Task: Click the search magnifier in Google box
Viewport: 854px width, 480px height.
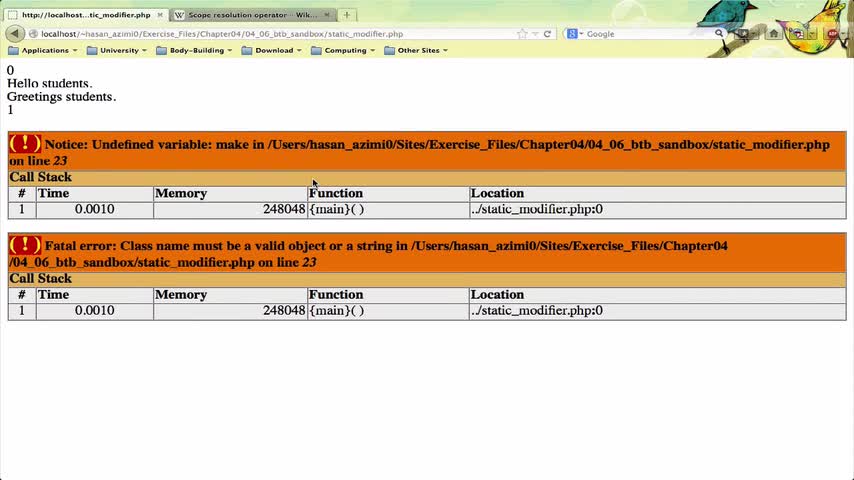Action: click(x=719, y=34)
